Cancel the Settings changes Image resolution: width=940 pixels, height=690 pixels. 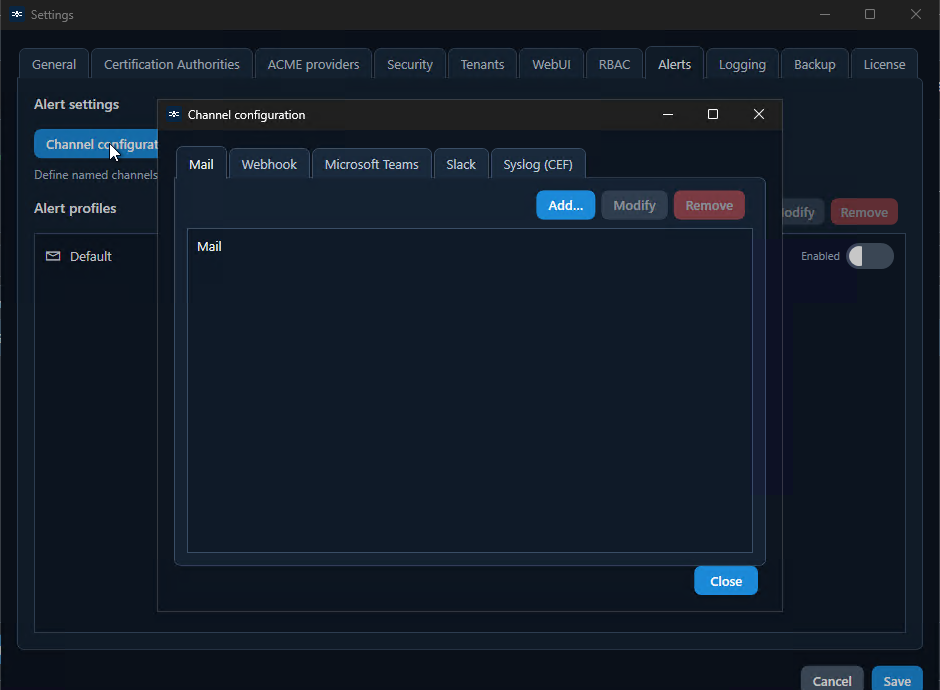pos(832,680)
